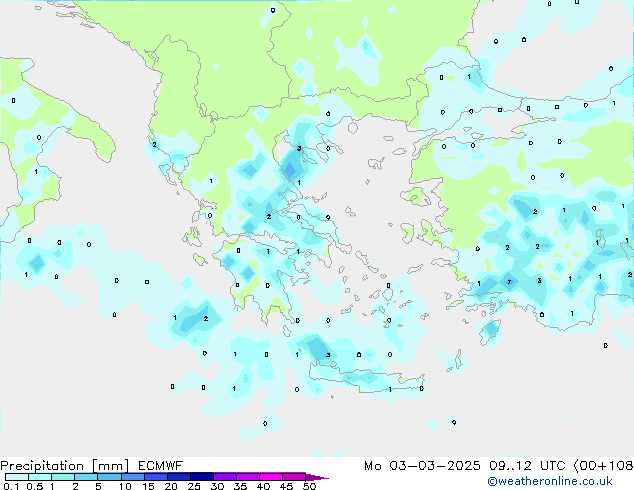This screenshot has width=634, height=490.
Task: Click the '3' value just north of Crete
Action: pyautogui.click(x=328, y=355)
